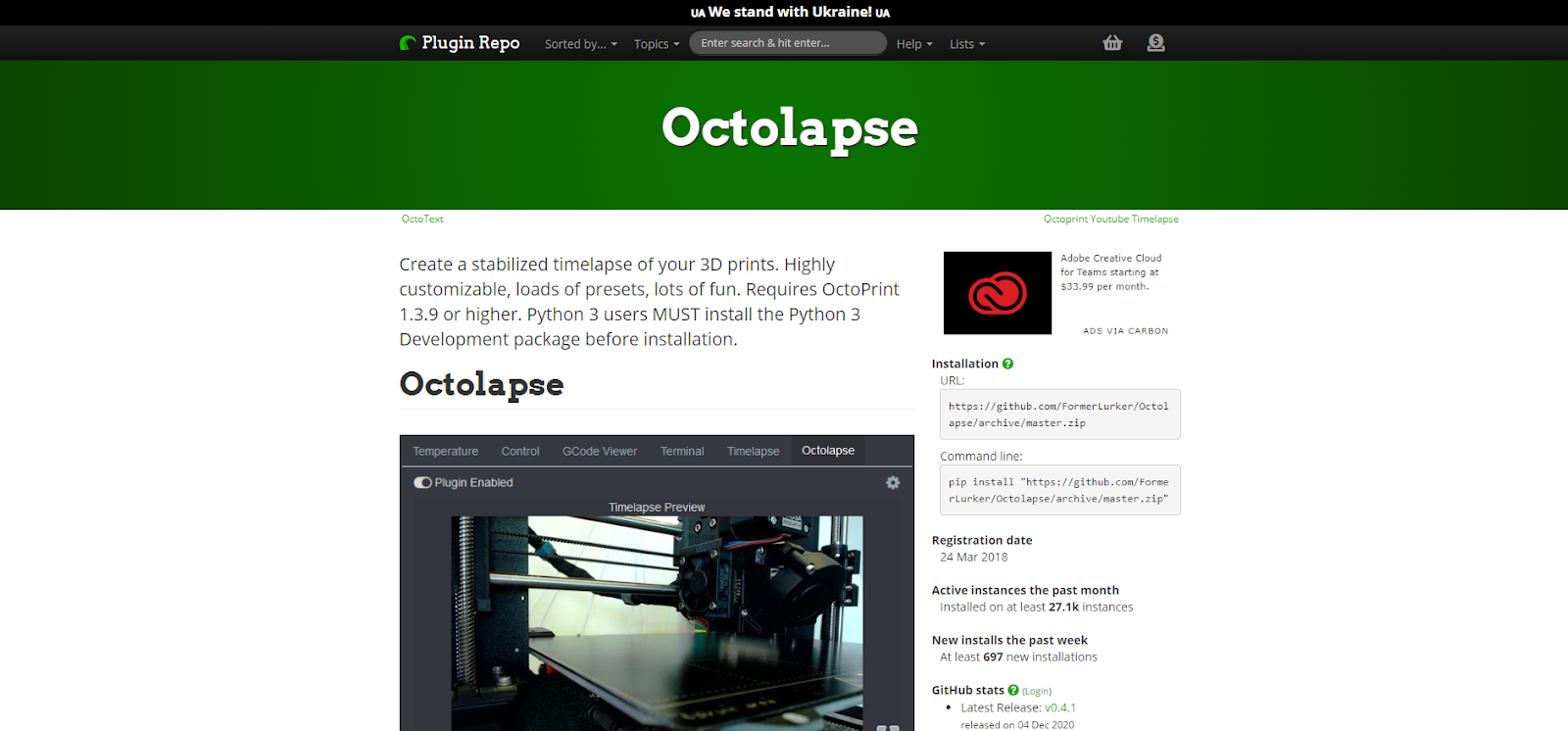Open the donate coin icon in navbar
This screenshot has height=731, width=1568.
[1156, 43]
